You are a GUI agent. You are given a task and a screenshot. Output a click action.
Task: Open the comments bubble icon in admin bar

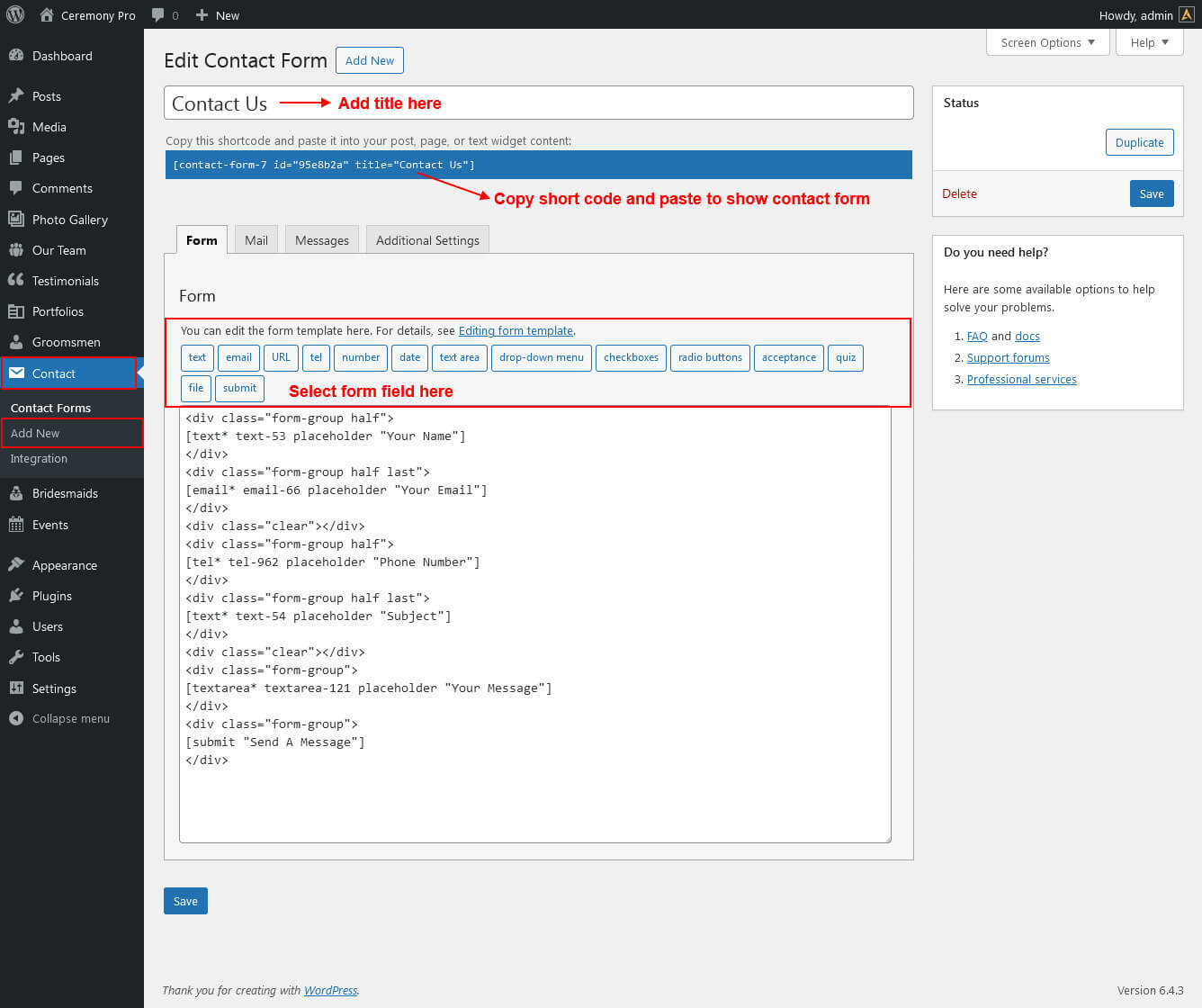[158, 14]
